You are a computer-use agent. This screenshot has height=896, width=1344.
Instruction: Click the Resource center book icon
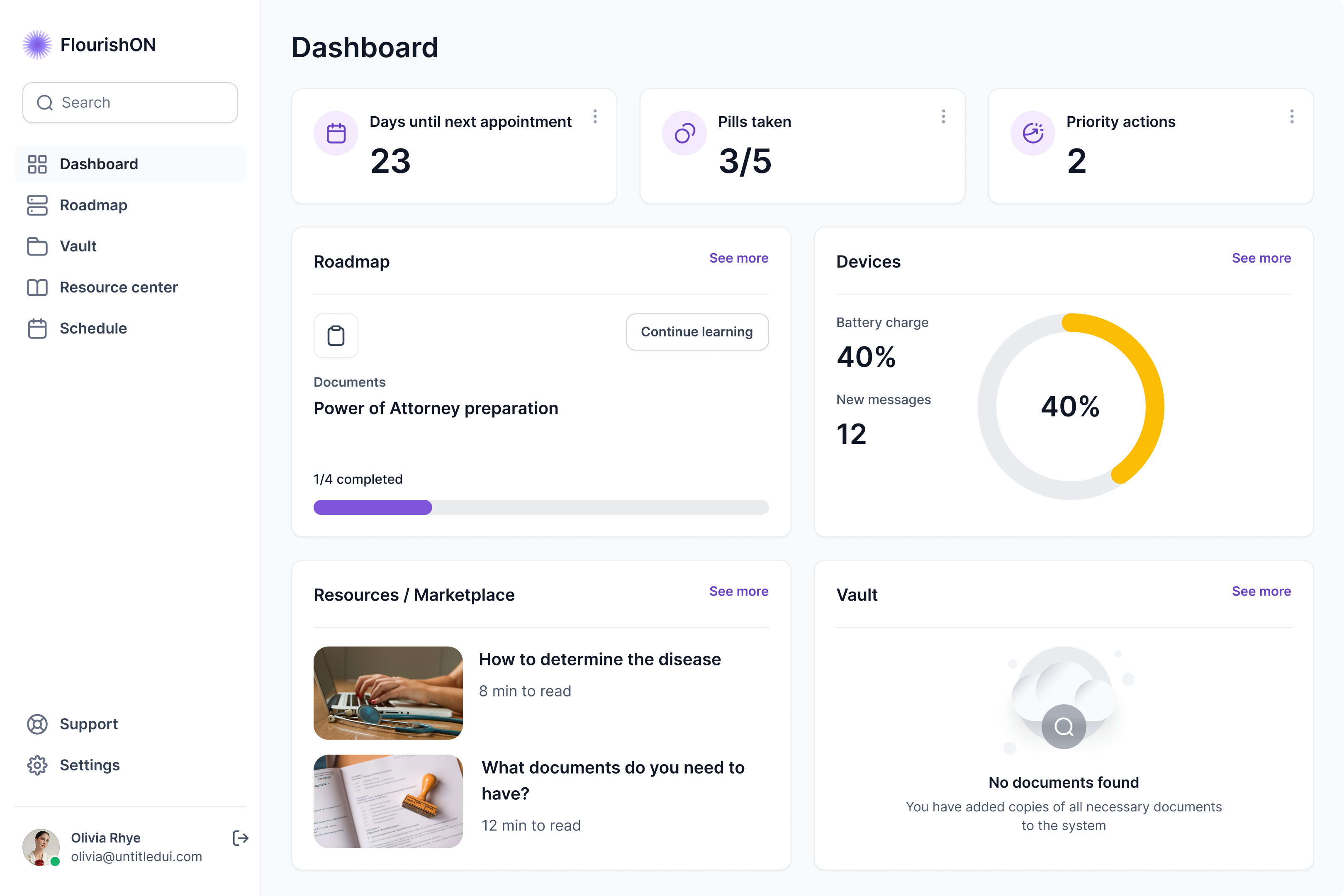[x=37, y=287]
